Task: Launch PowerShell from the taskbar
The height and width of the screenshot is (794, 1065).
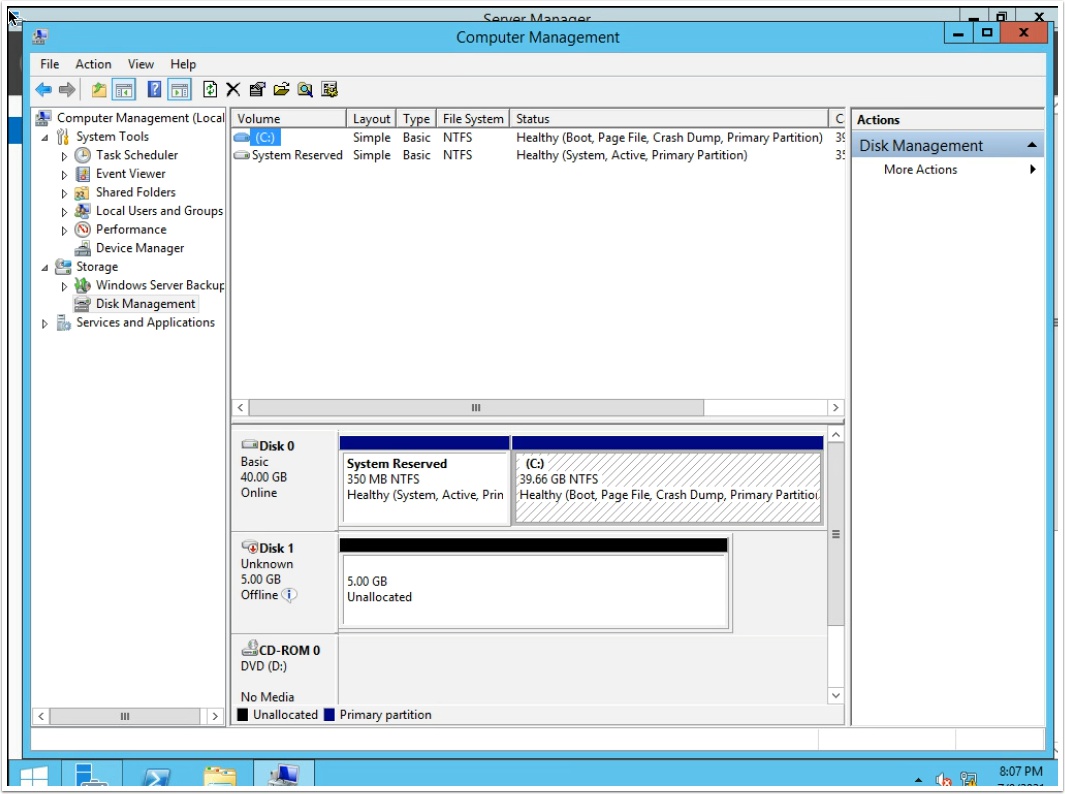Action: 156,776
